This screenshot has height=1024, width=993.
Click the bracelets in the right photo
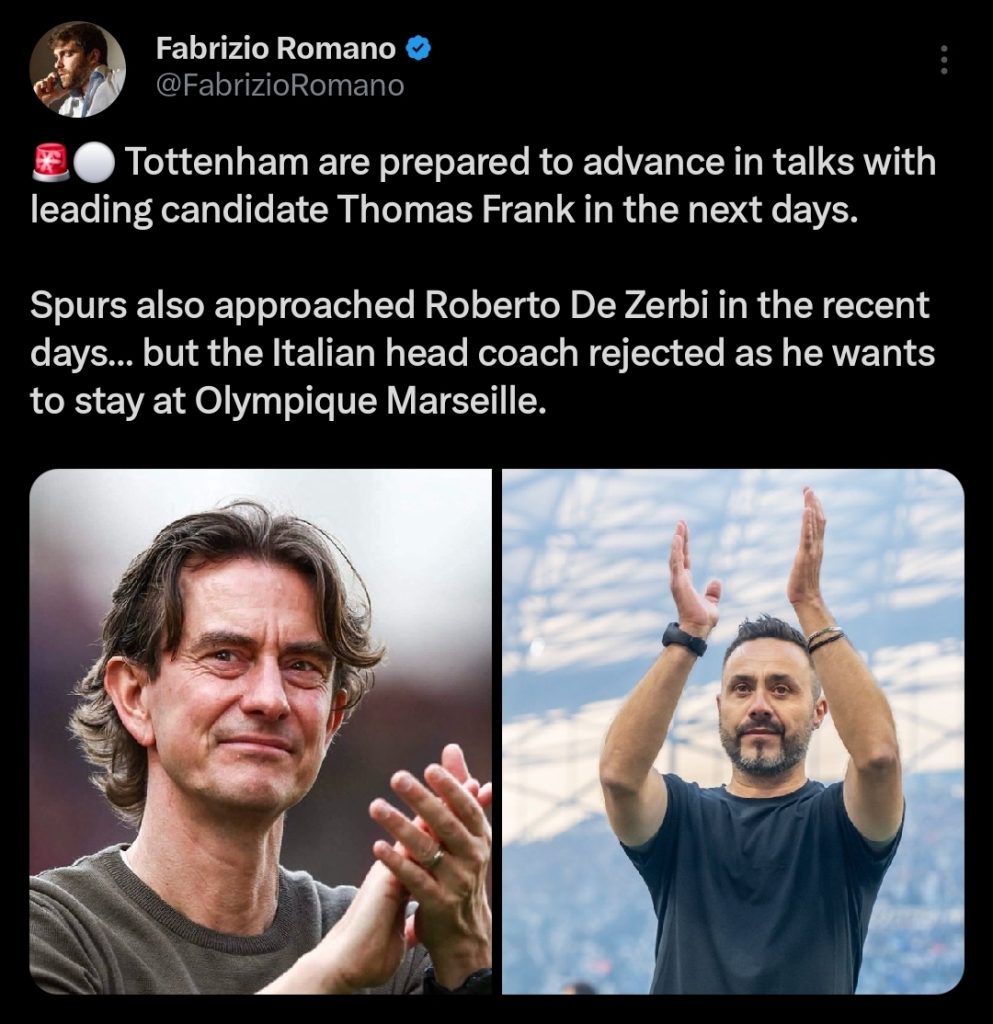tap(825, 639)
